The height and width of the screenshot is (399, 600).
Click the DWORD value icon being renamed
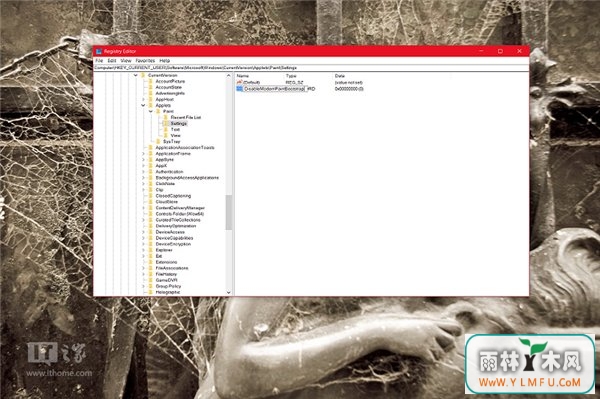(x=240, y=88)
